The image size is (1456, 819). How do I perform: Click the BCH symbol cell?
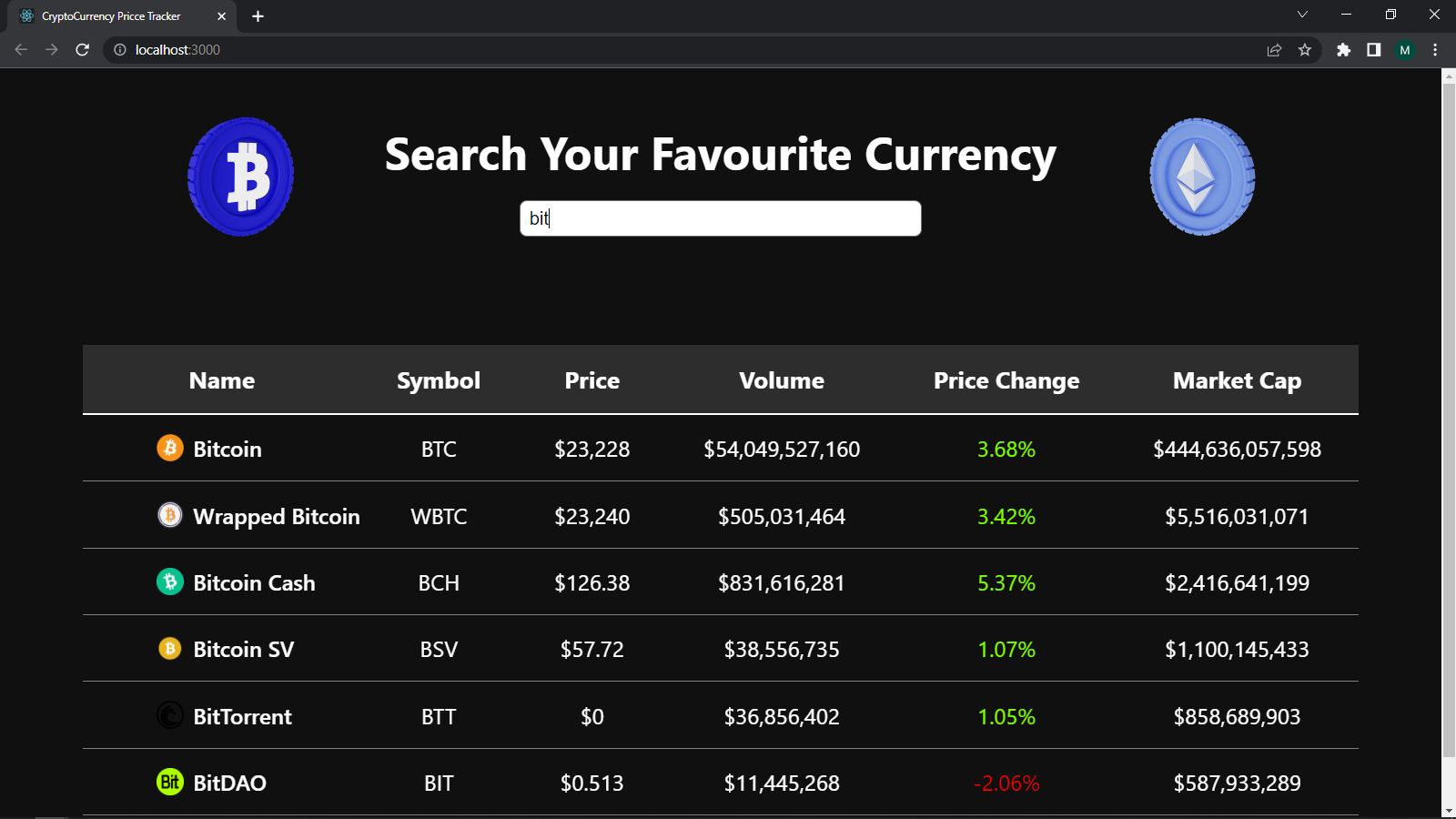[x=439, y=582]
